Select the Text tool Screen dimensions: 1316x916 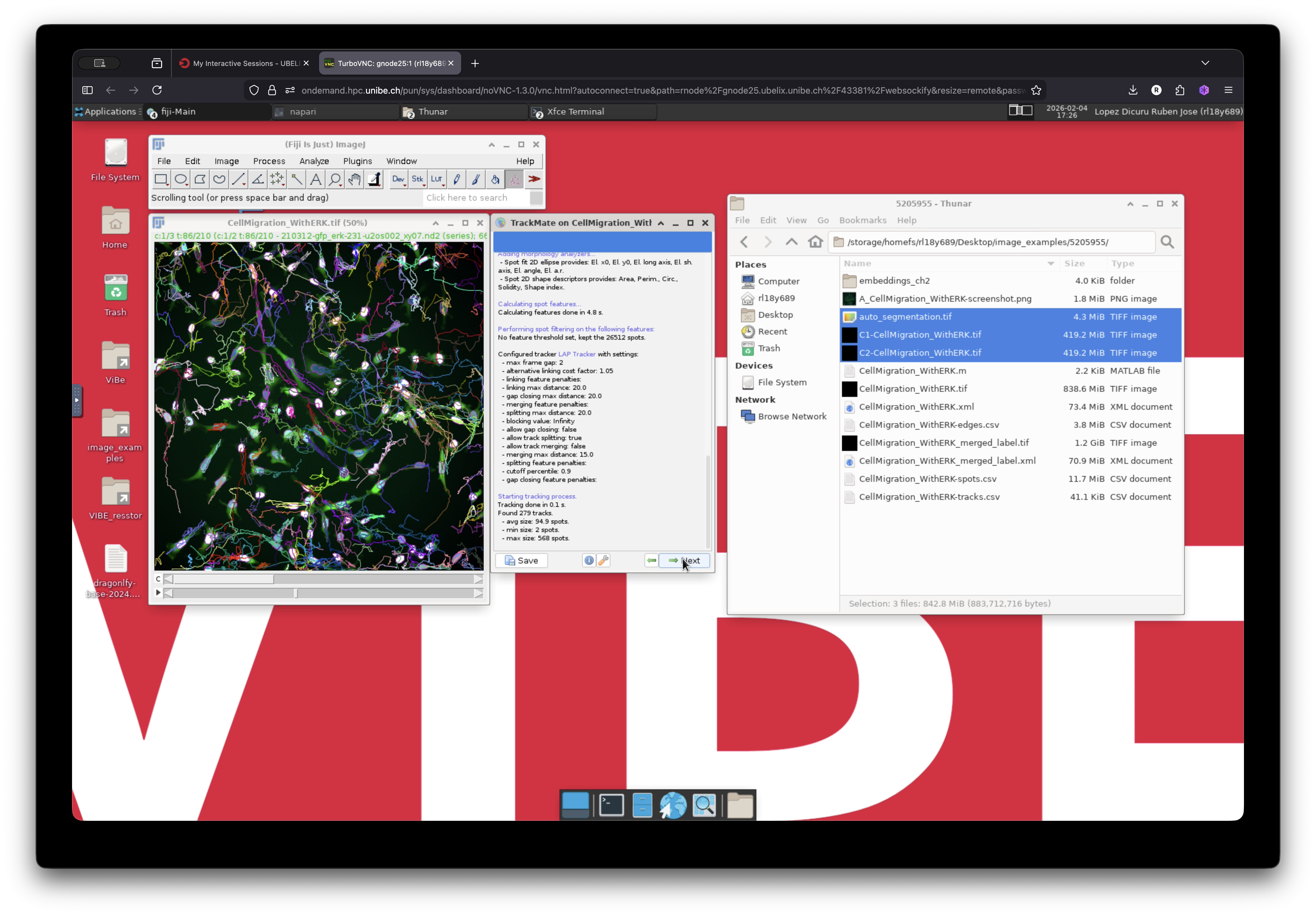pyautogui.click(x=315, y=179)
